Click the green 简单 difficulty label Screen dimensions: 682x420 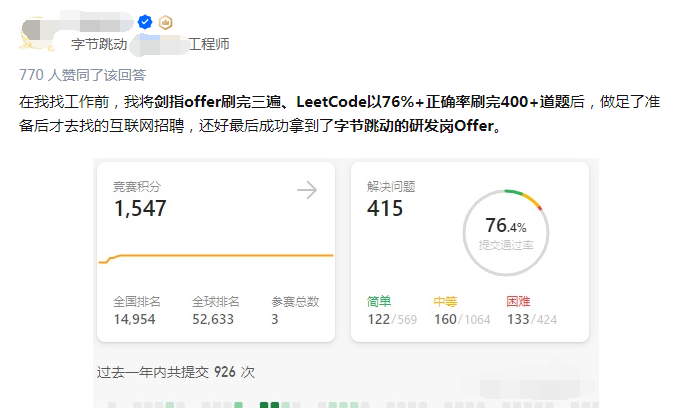click(x=379, y=301)
